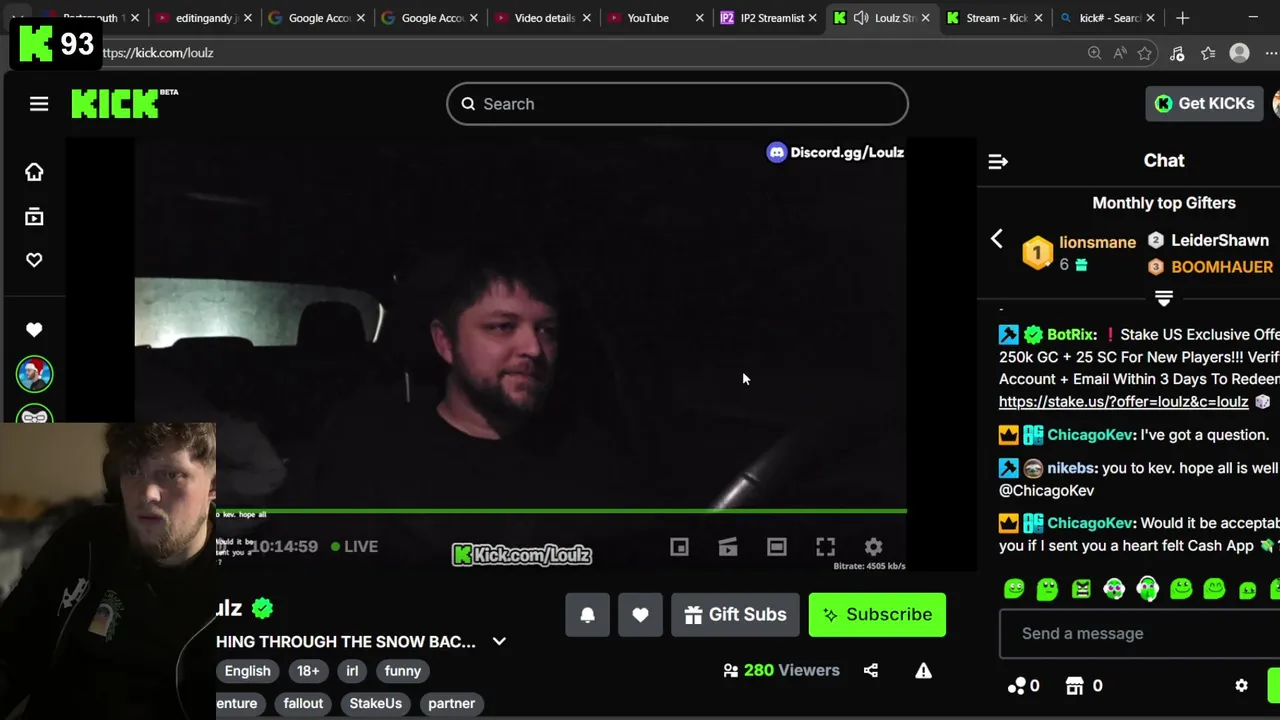Open top gifter lionsmane
Screen dimensions: 1280x720
point(1097,242)
